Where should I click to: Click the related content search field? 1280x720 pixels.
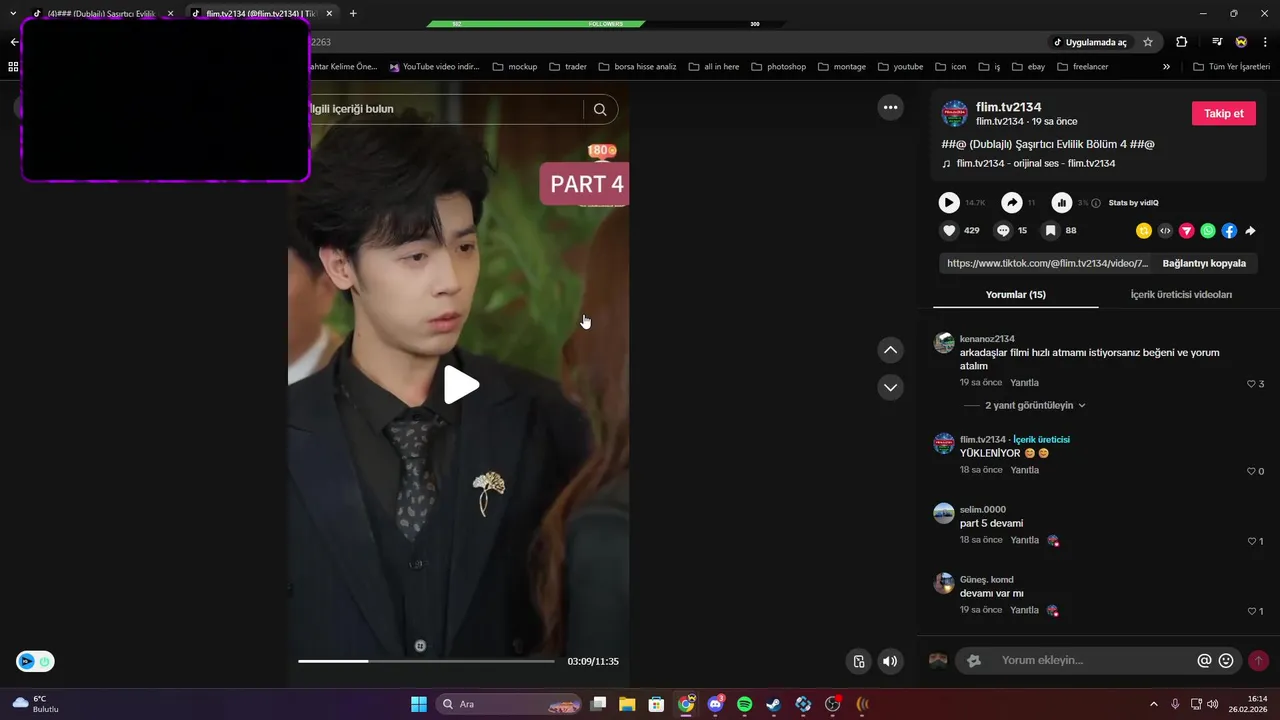[445, 109]
